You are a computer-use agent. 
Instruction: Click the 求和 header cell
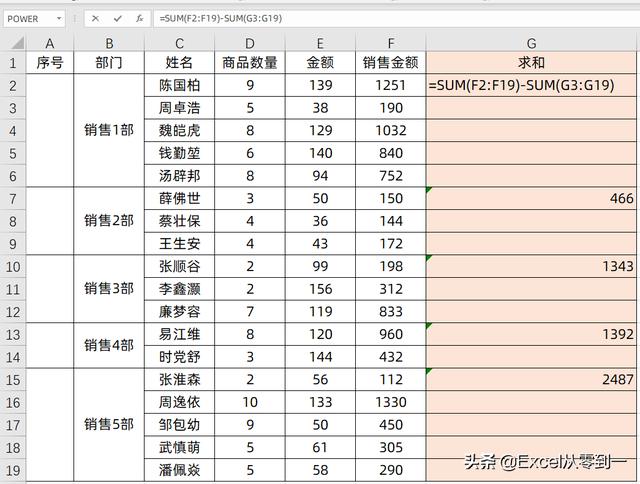pyautogui.click(x=532, y=63)
